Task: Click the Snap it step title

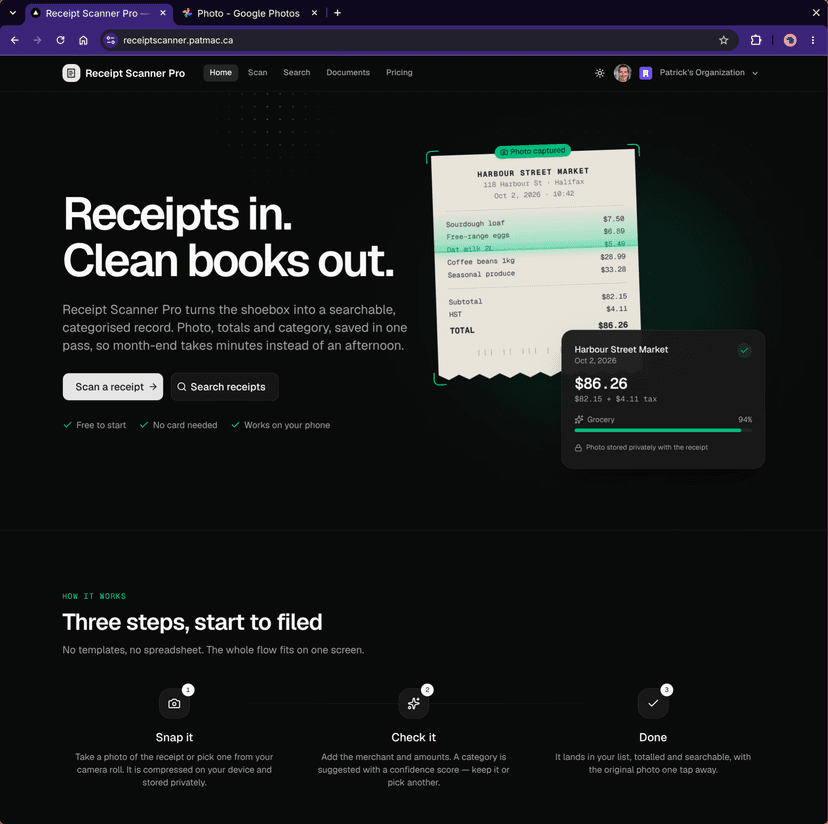Action: tap(174, 737)
